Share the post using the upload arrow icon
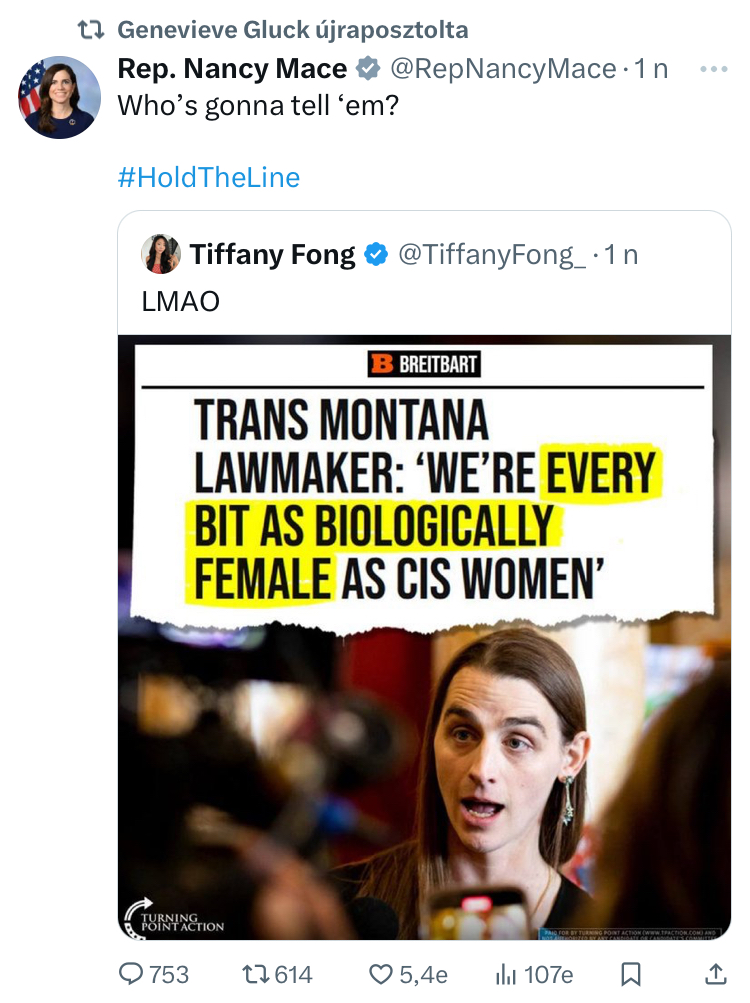750x1003 pixels. [x=715, y=973]
